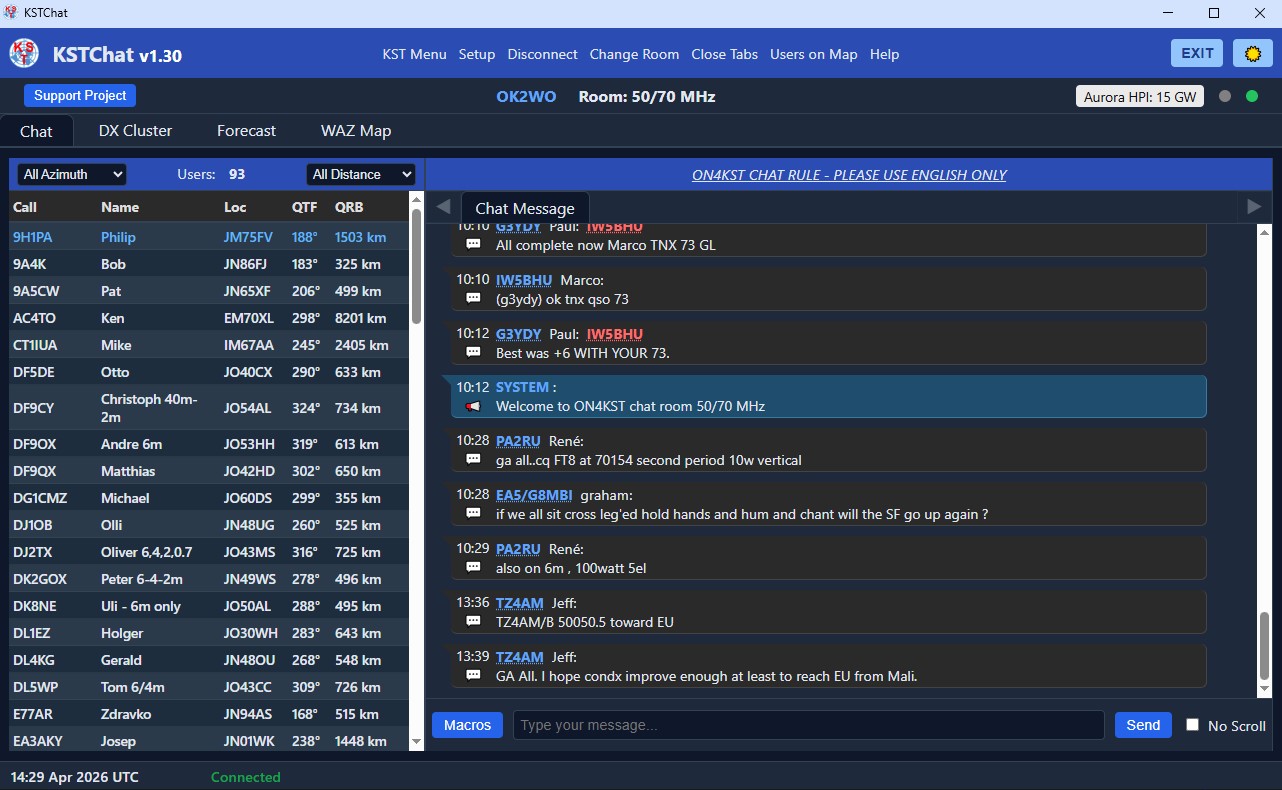1282x790 pixels.
Task: Click the left arrow beside Chat Message tab
Action: coord(444,207)
